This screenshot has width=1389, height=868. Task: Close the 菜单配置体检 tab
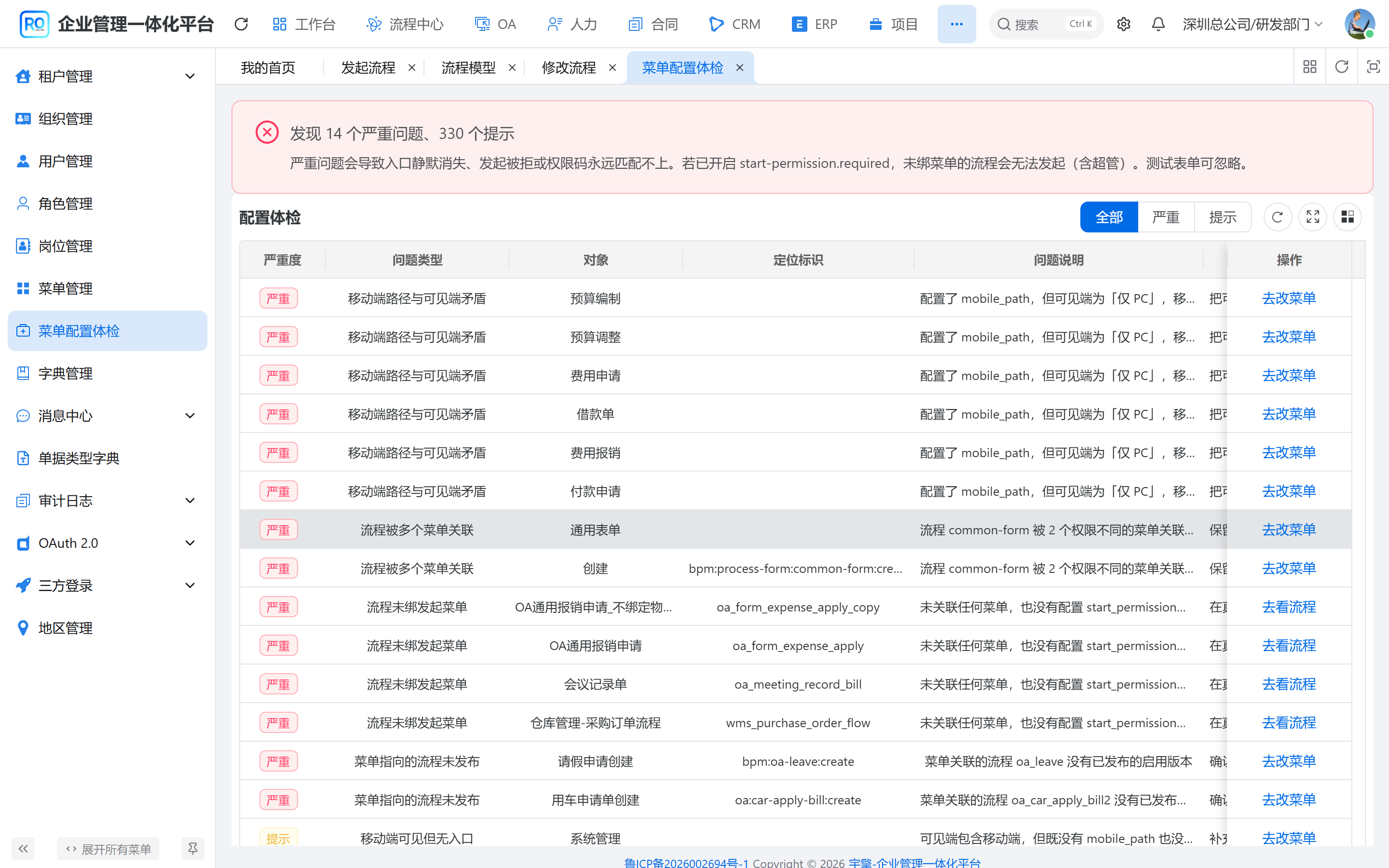[740, 68]
